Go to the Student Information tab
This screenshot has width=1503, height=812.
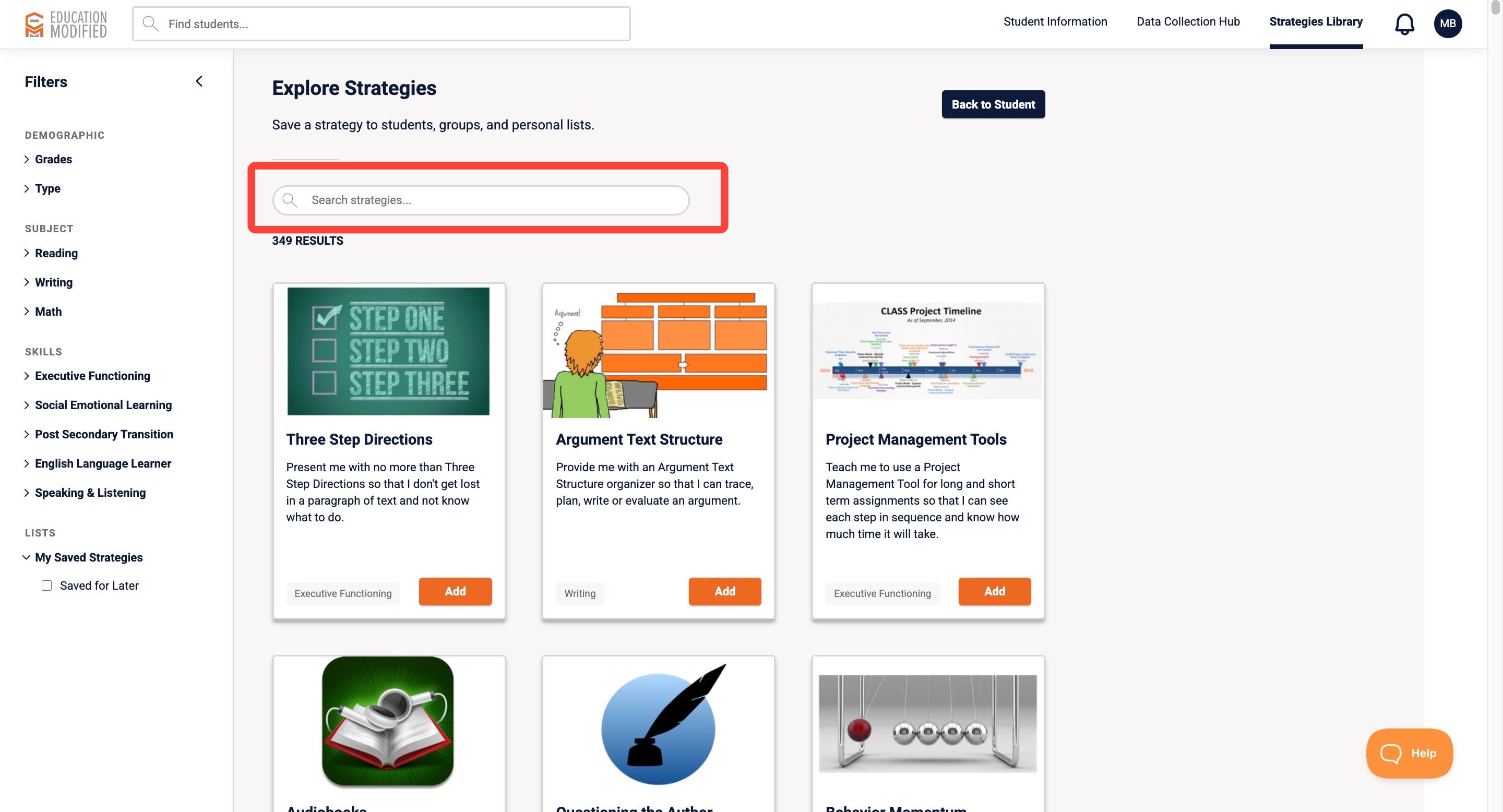pyautogui.click(x=1055, y=21)
